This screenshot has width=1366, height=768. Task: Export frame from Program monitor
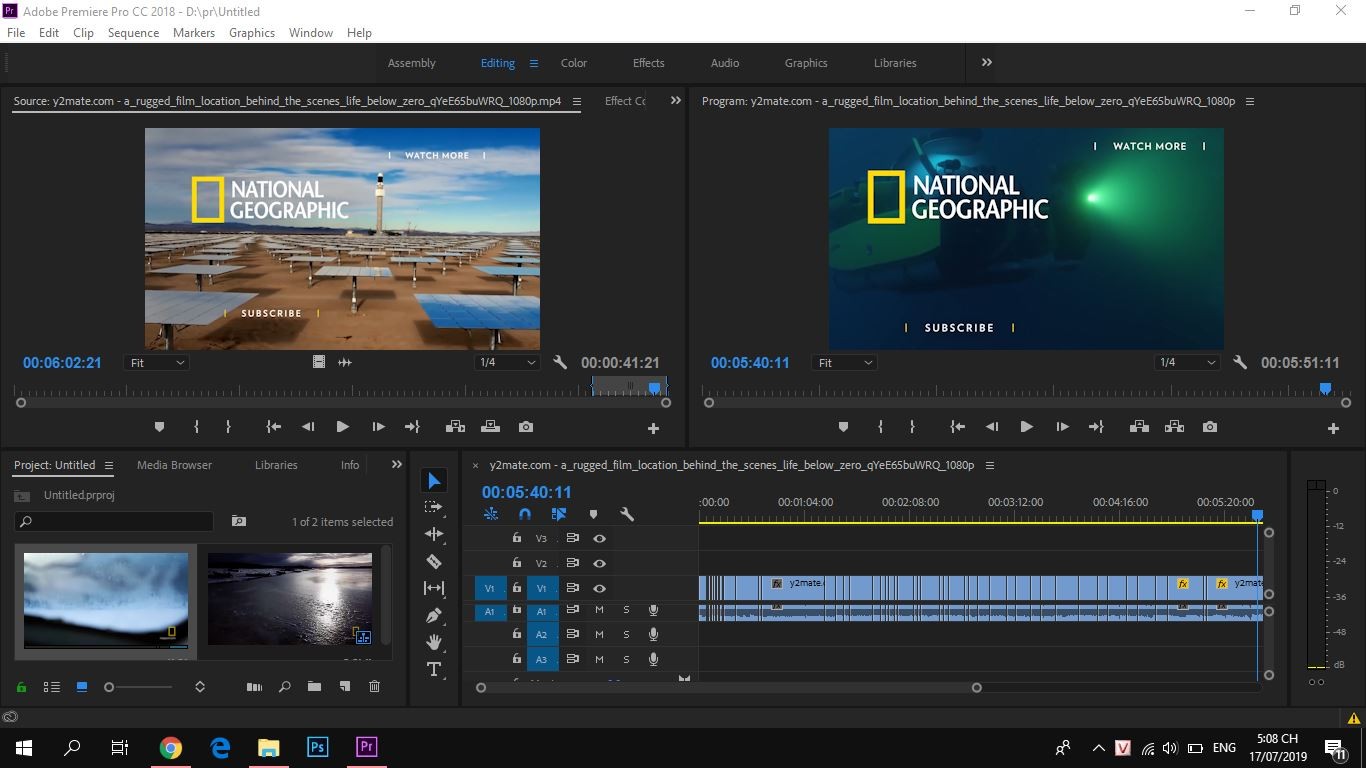(1210, 427)
